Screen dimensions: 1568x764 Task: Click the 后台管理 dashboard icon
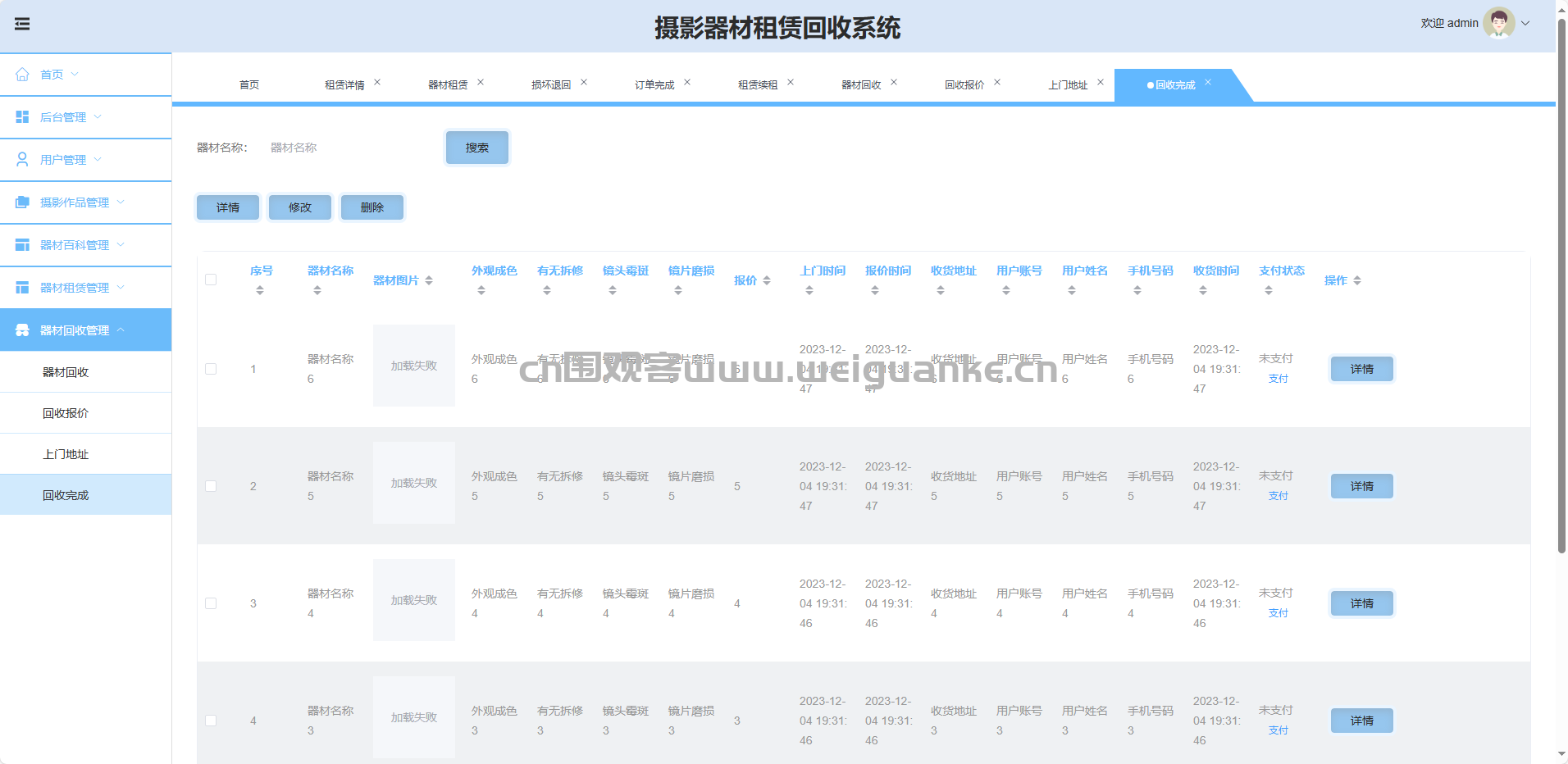pyautogui.click(x=22, y=117)
